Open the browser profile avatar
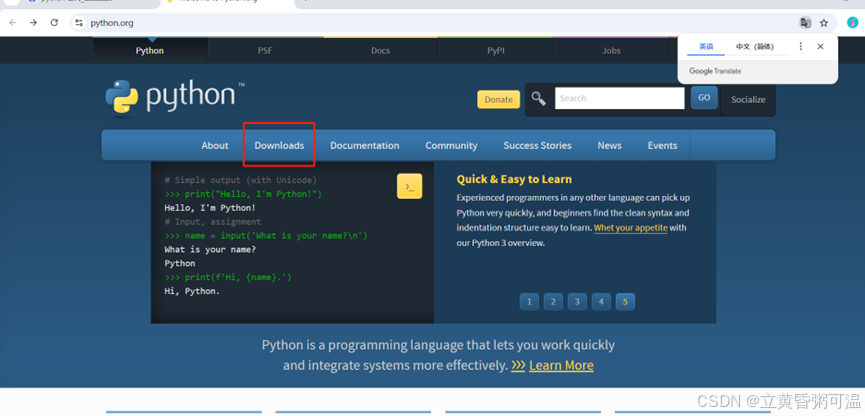This screenshot has width=865, height=416. 852,23
